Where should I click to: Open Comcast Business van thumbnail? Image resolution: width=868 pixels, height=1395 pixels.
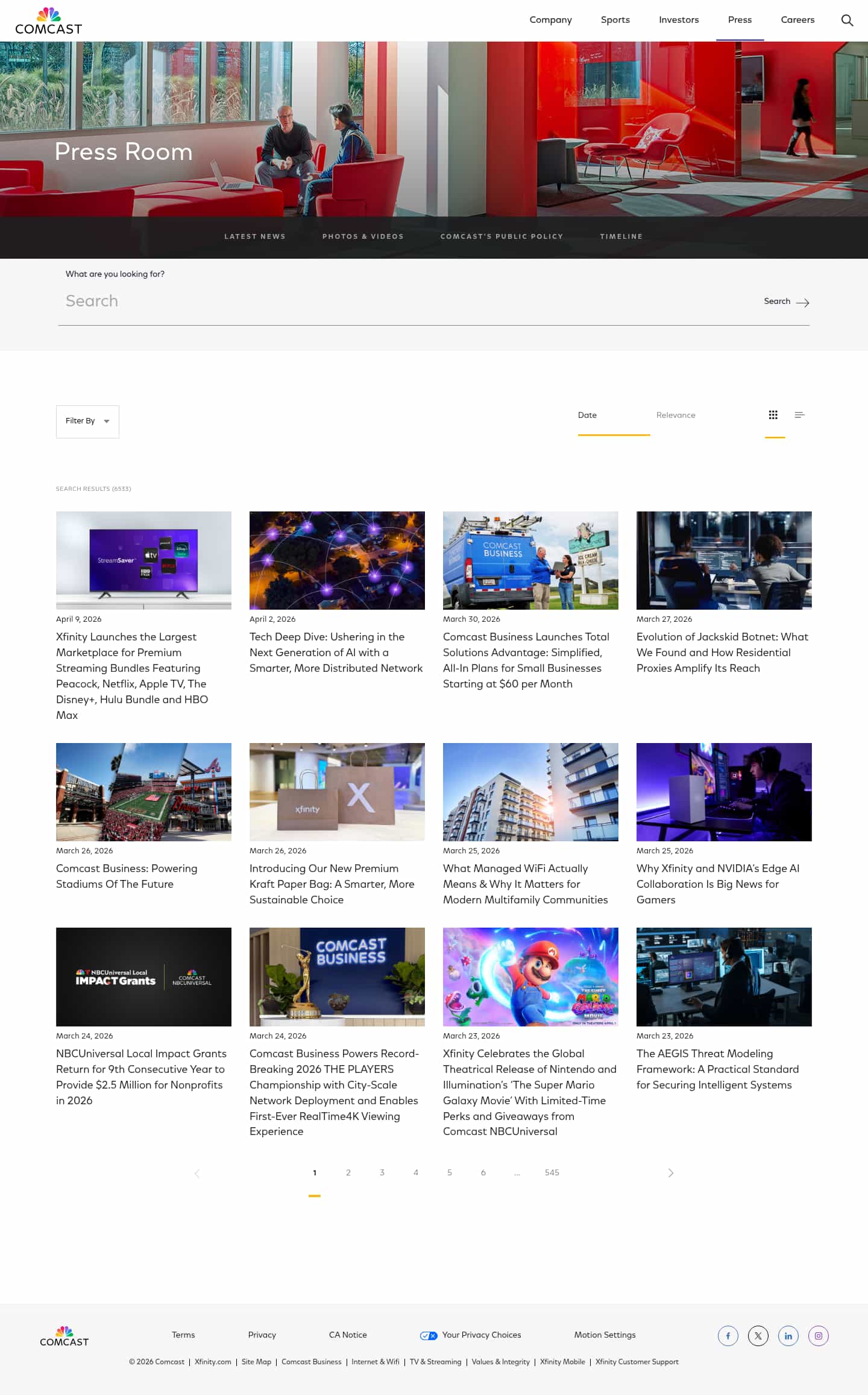click(530, 560)
